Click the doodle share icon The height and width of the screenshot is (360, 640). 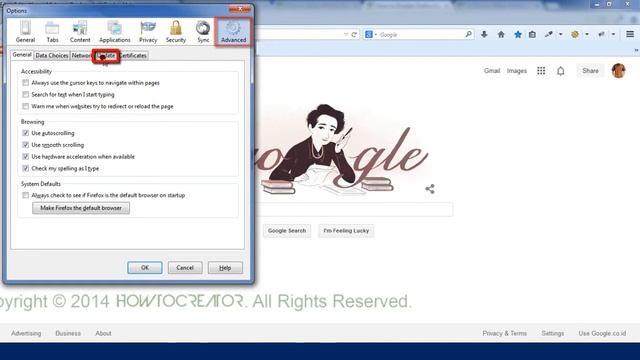(430, 189)
